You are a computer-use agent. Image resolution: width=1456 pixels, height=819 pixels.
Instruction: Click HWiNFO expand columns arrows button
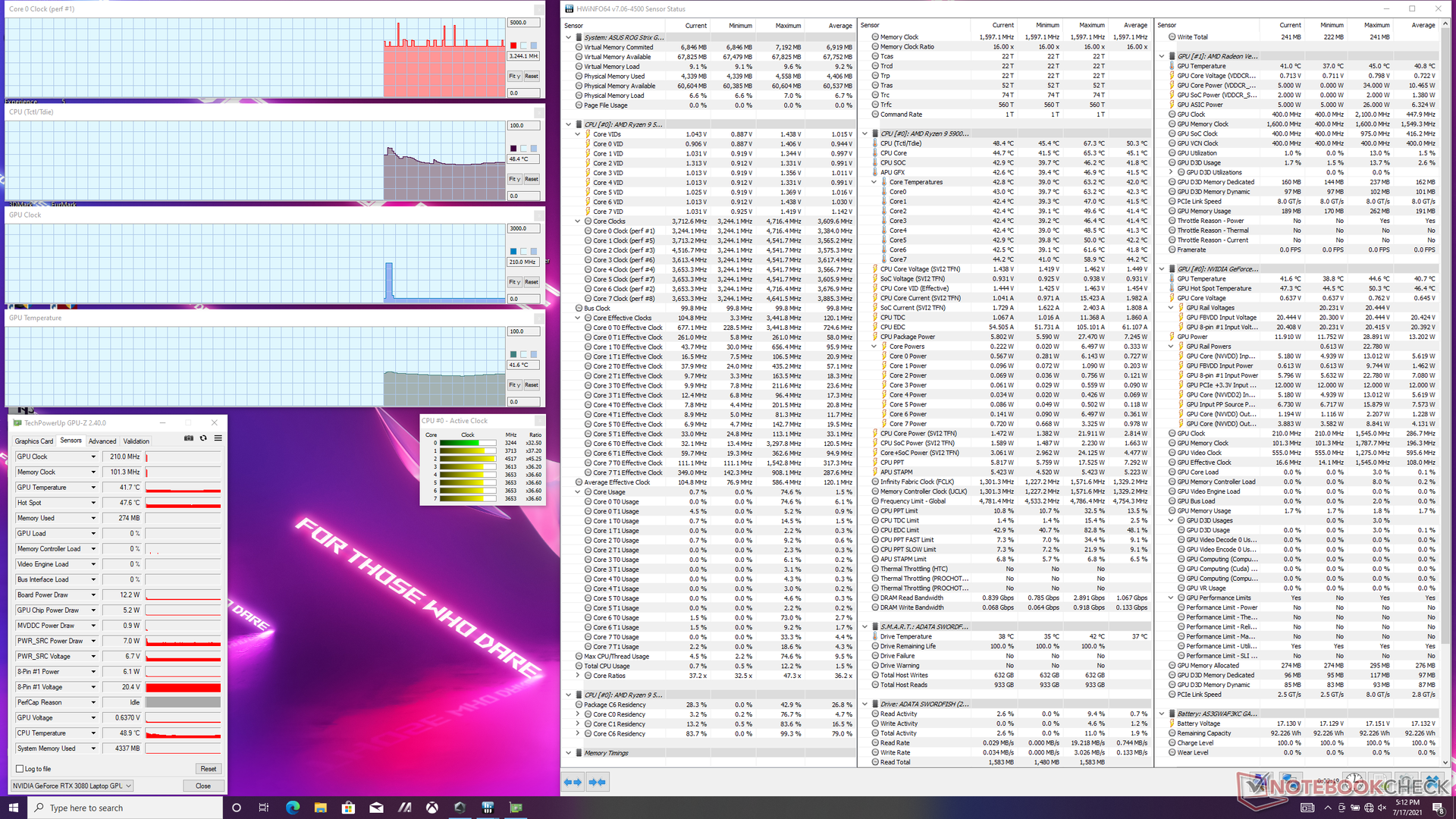[x=573, y=782]
